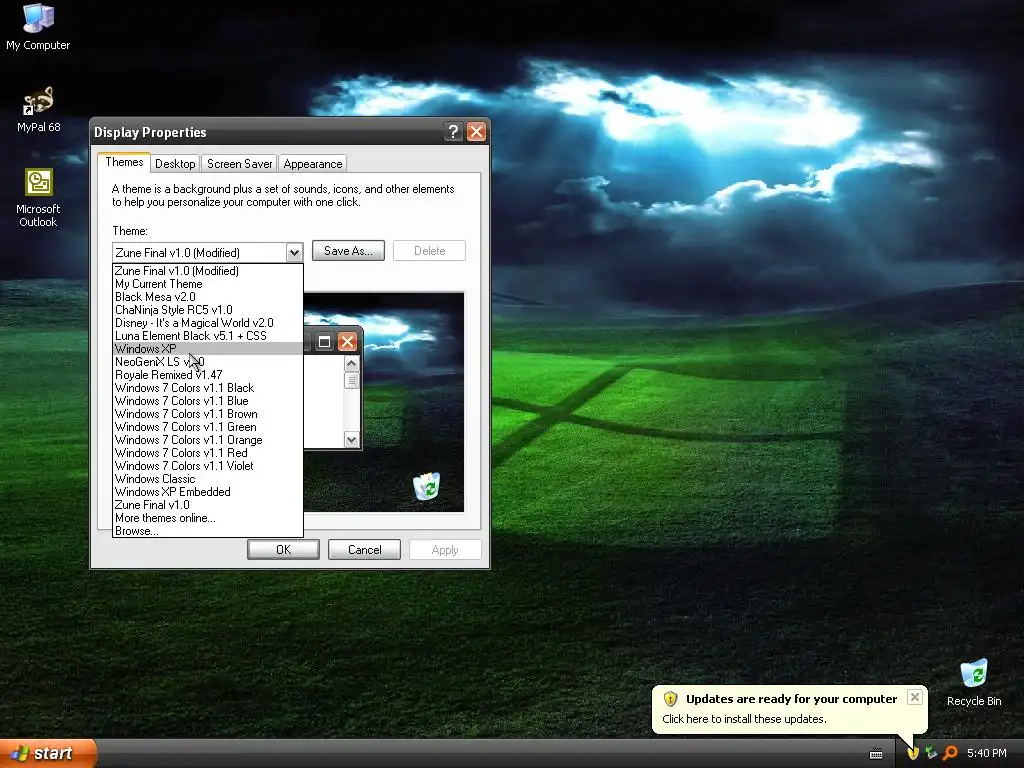Switch to the Appearance tab

pos(313,164)
